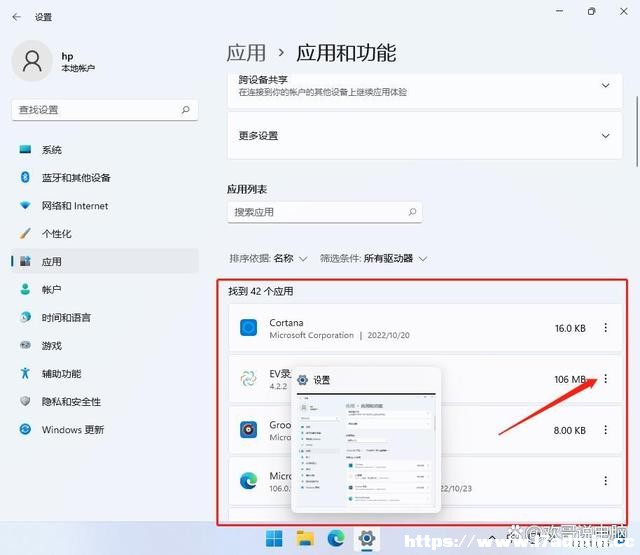Click the 时间和语言 globe icon
The width and height of the screenshot is (640, 555).
coord(25,317)
